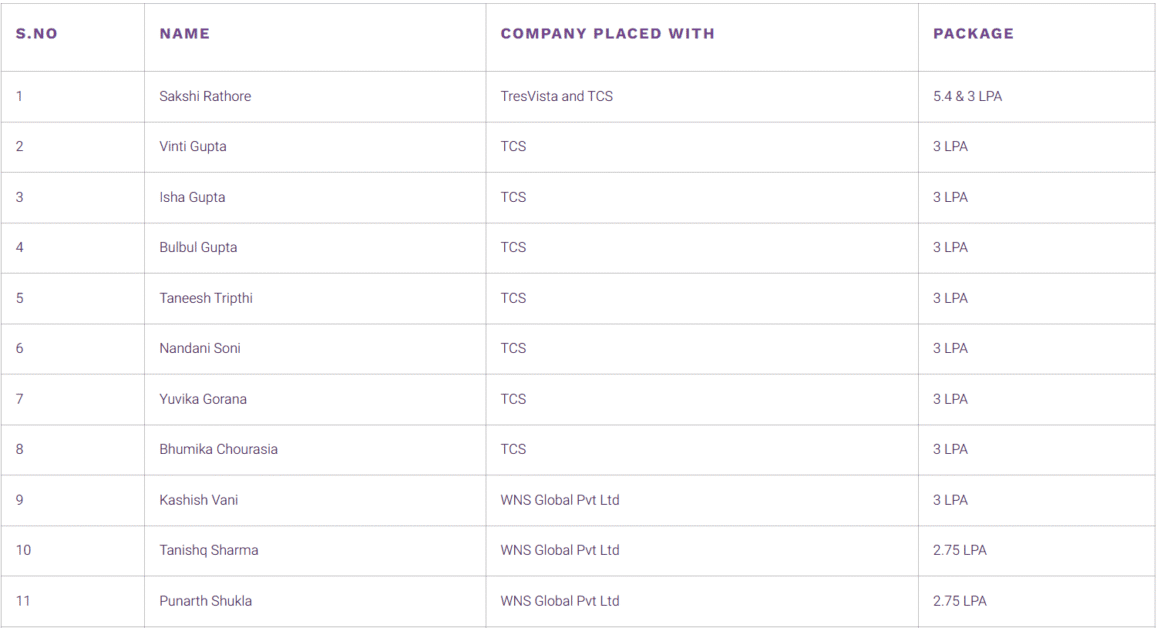Select WNS Global Pvt Ltd for Kashish Vani
The height and width of the screenshot is (628, 1157).
[560, 500]
